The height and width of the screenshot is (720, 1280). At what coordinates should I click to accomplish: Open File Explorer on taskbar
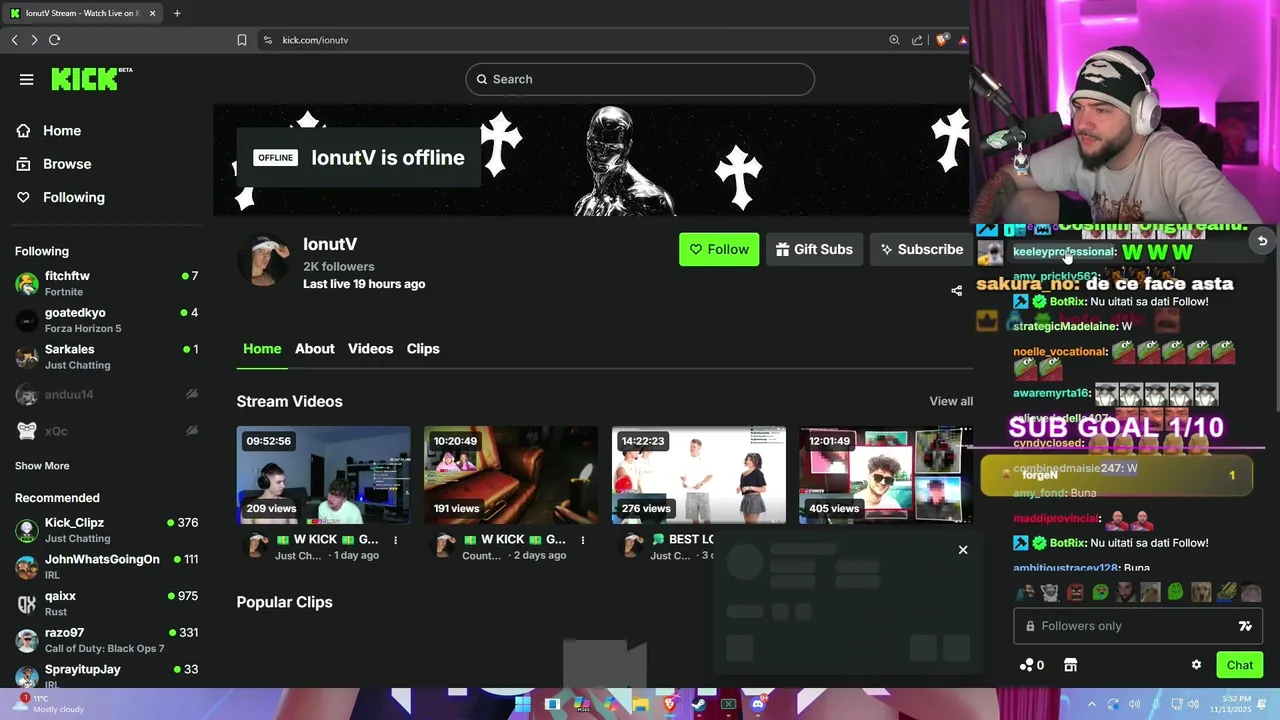[640, 704]
